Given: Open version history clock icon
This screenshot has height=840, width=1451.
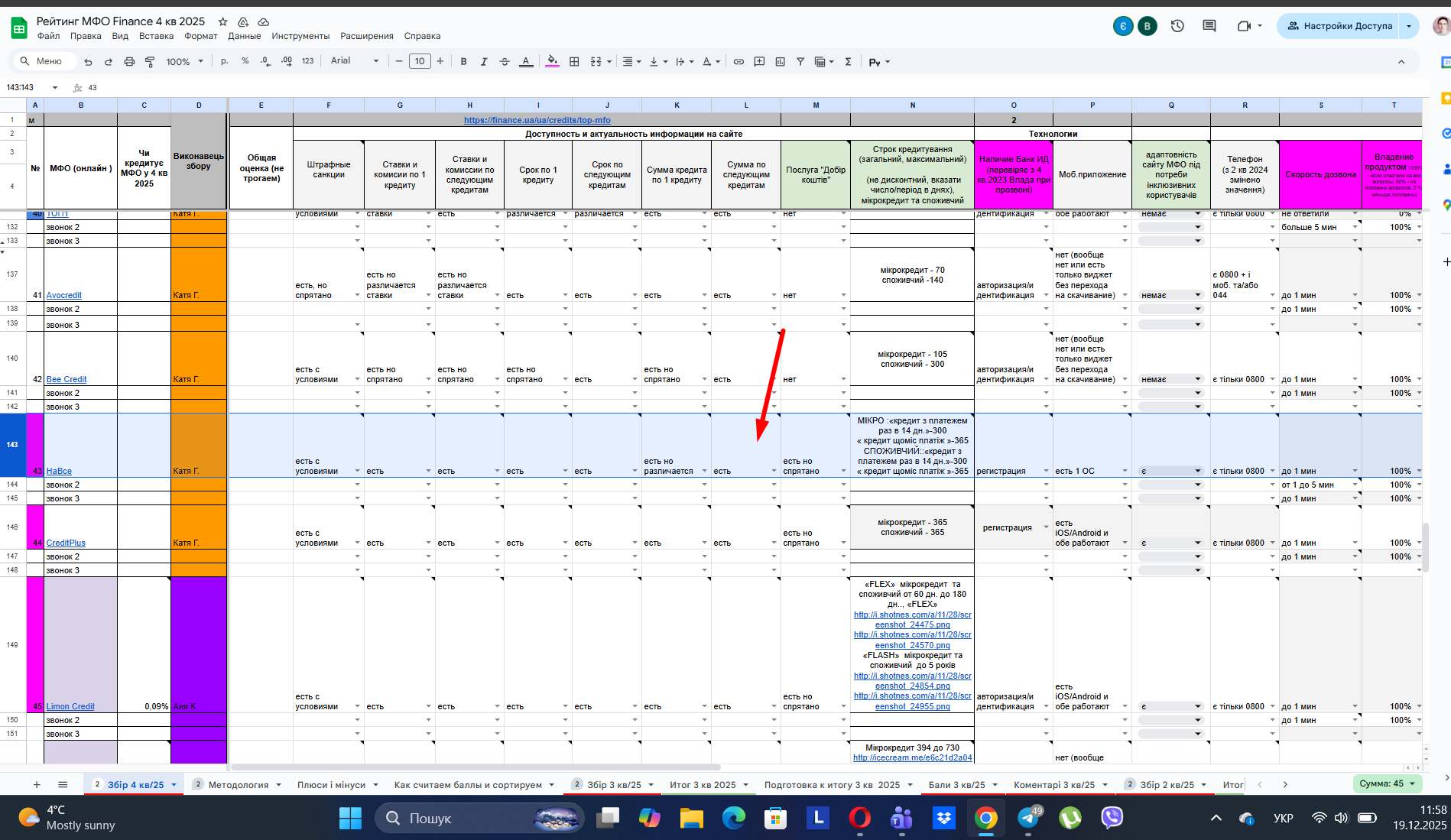Looking at the screenshot, I should click(x=1177, y=26).
